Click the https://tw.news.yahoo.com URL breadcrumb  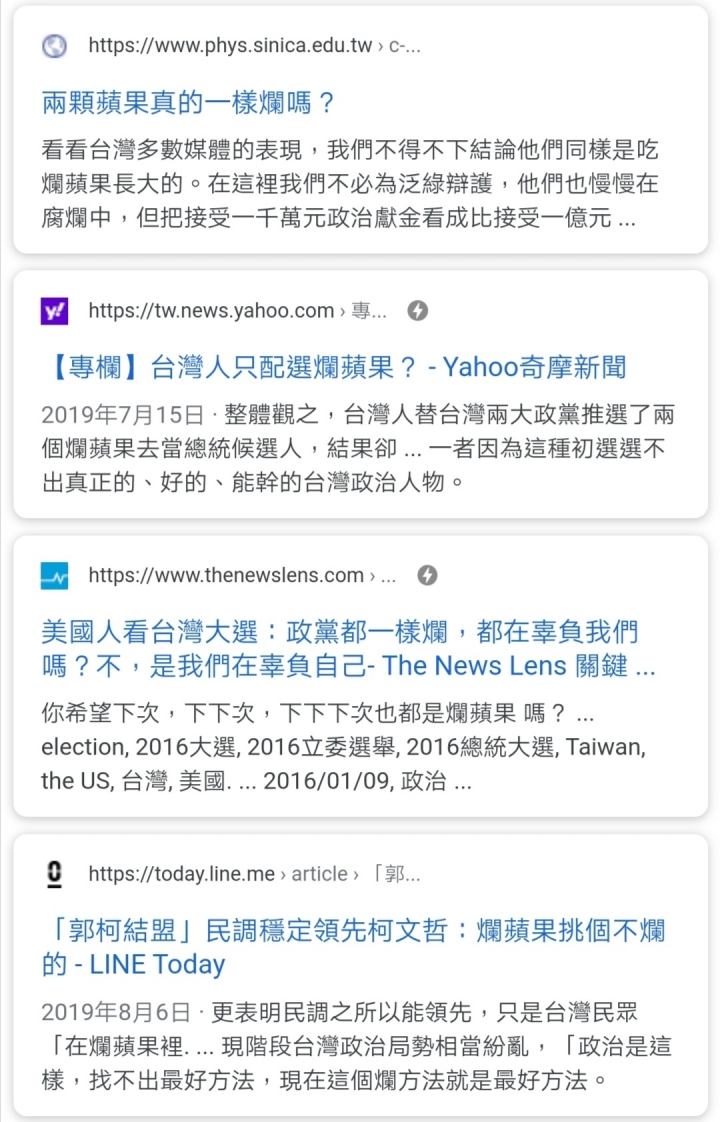point(211,311)
